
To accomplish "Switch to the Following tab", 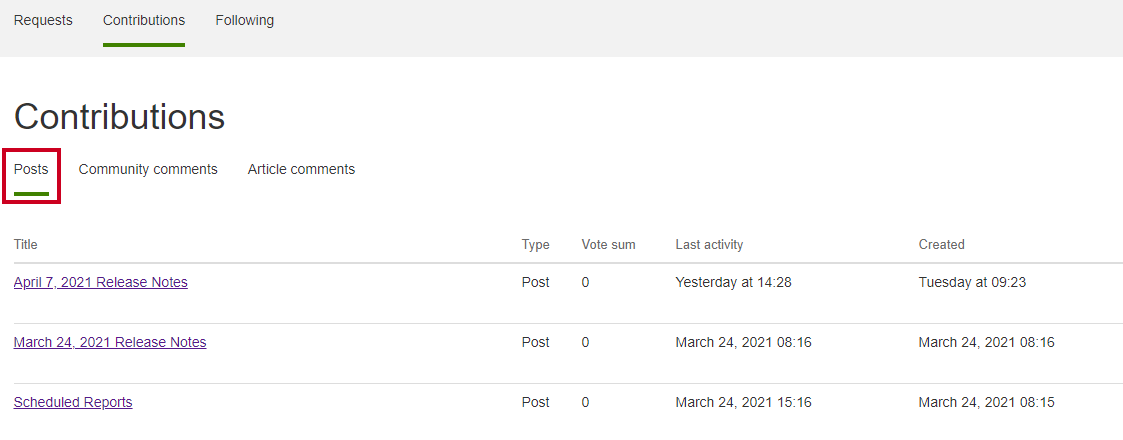I will pyautogui.click(x=244, y=20).
